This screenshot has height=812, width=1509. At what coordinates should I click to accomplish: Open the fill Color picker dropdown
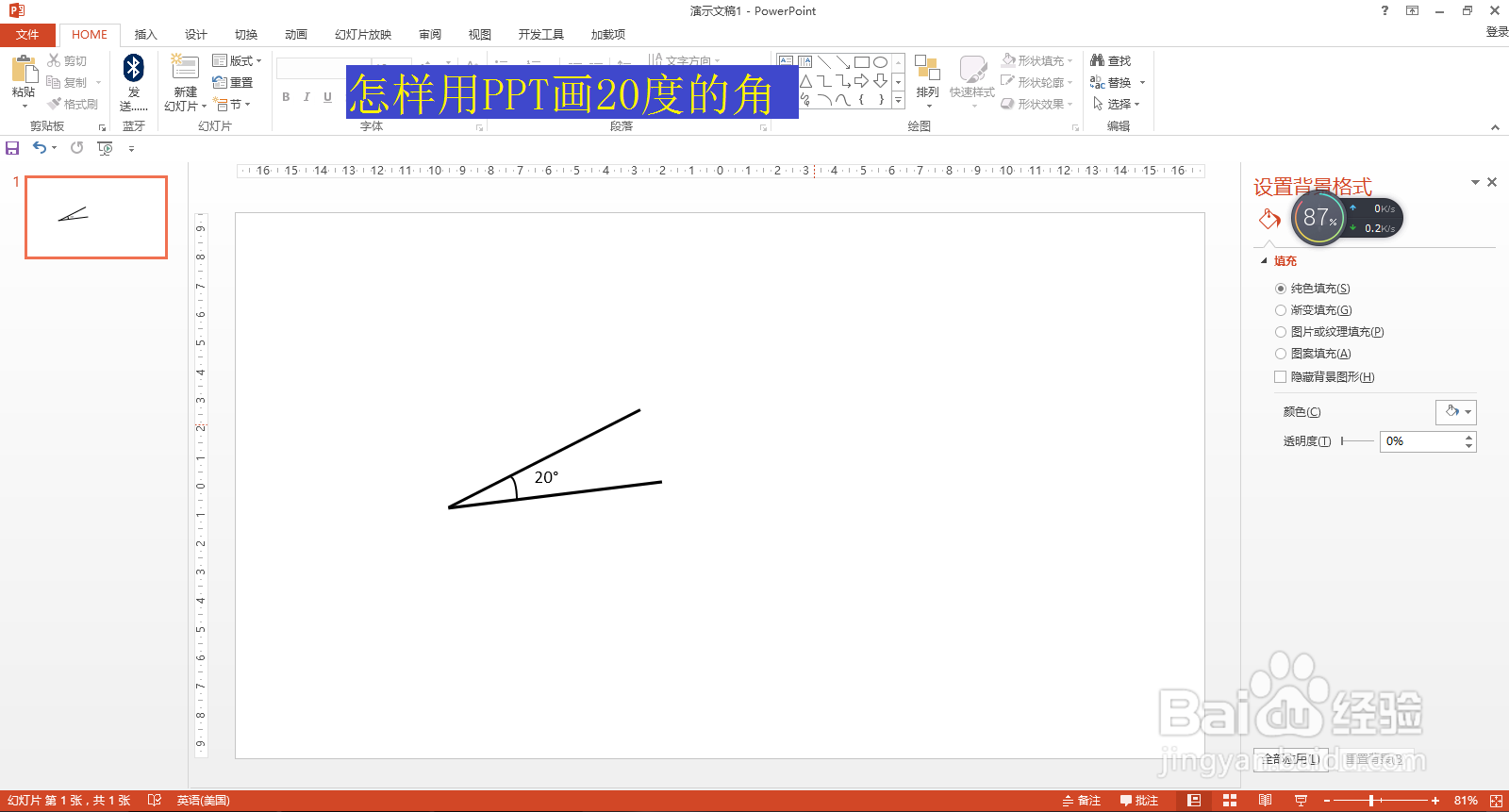point(1456,412)
